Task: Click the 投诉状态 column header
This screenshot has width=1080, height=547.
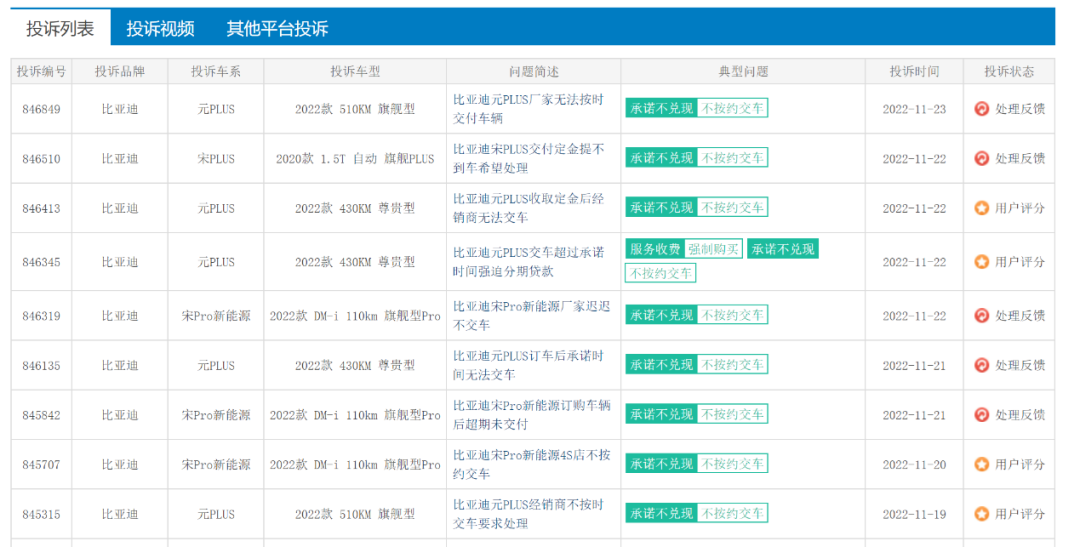Action: [x=1009, y=72]
